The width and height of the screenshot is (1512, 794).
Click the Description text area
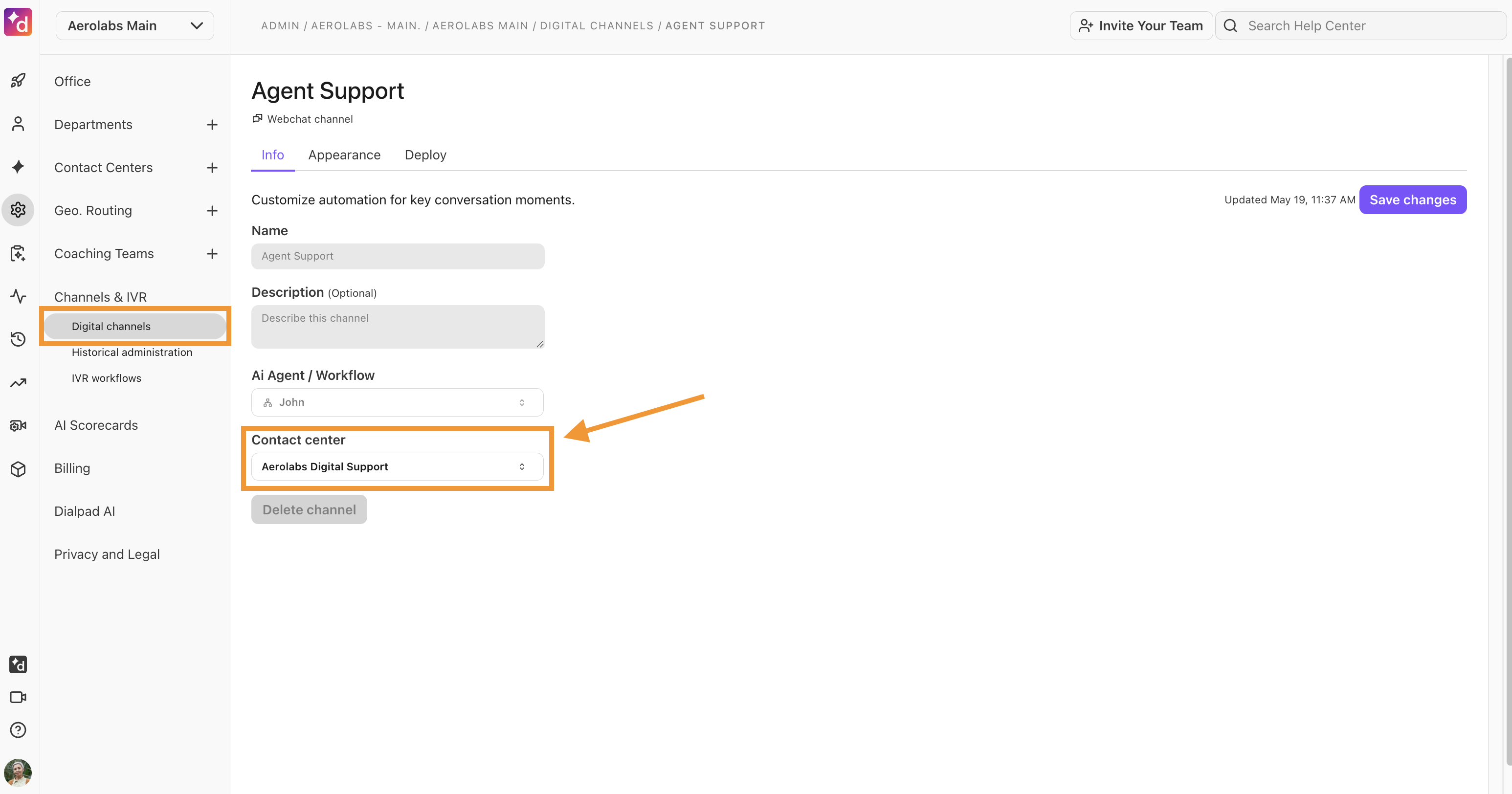tap(398, 327)
